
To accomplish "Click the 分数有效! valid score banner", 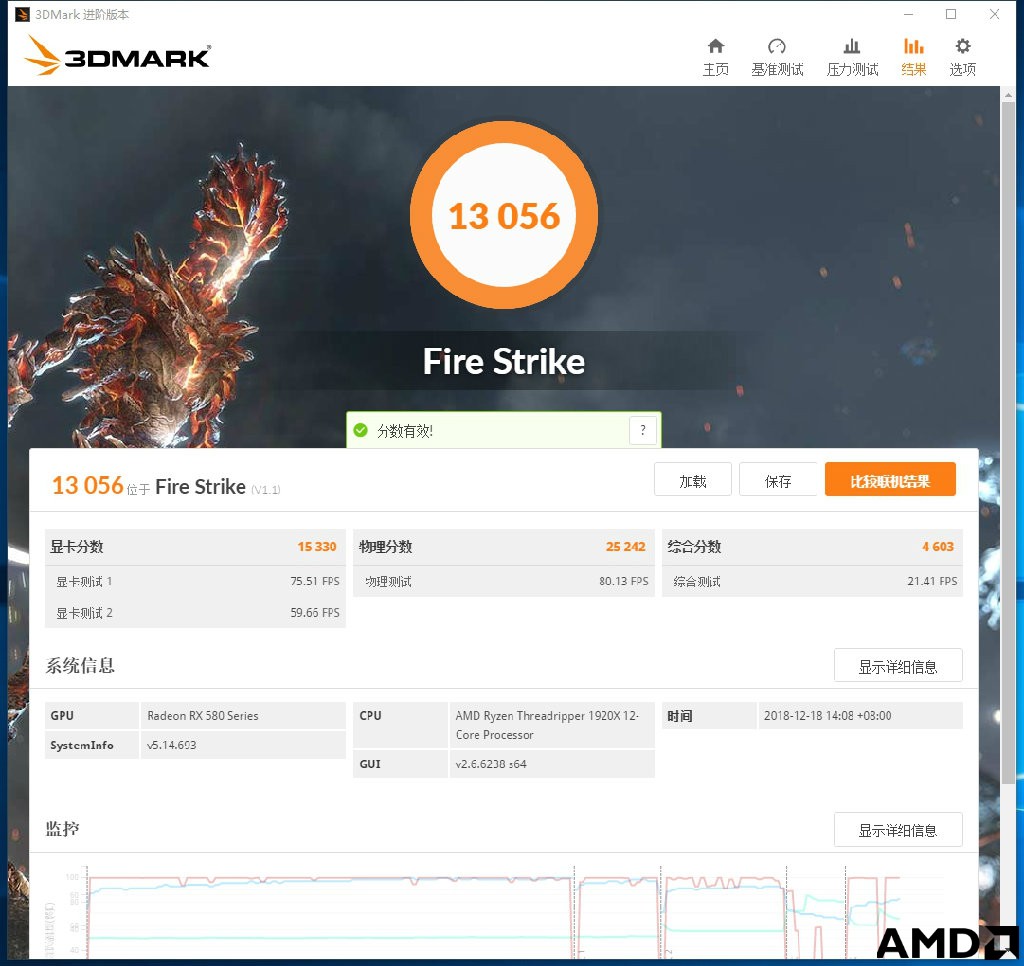I will 504,430.
